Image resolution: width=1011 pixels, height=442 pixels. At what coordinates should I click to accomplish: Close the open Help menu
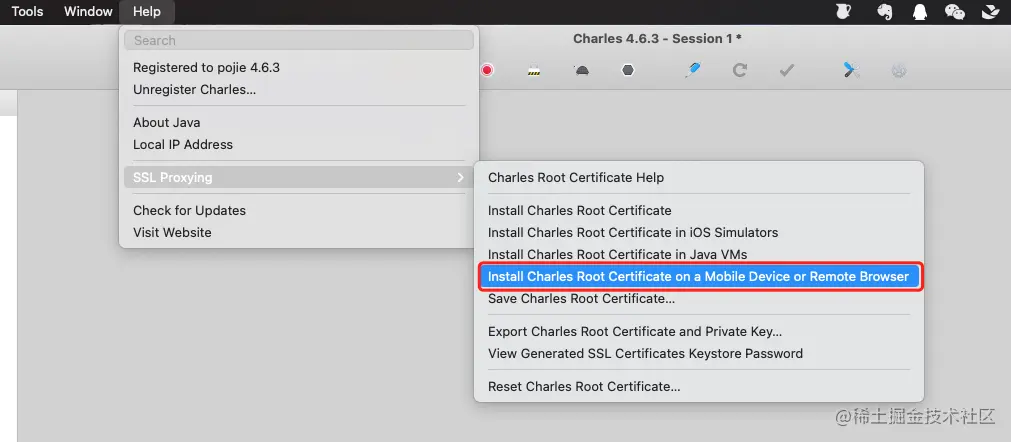click(147, 12)
